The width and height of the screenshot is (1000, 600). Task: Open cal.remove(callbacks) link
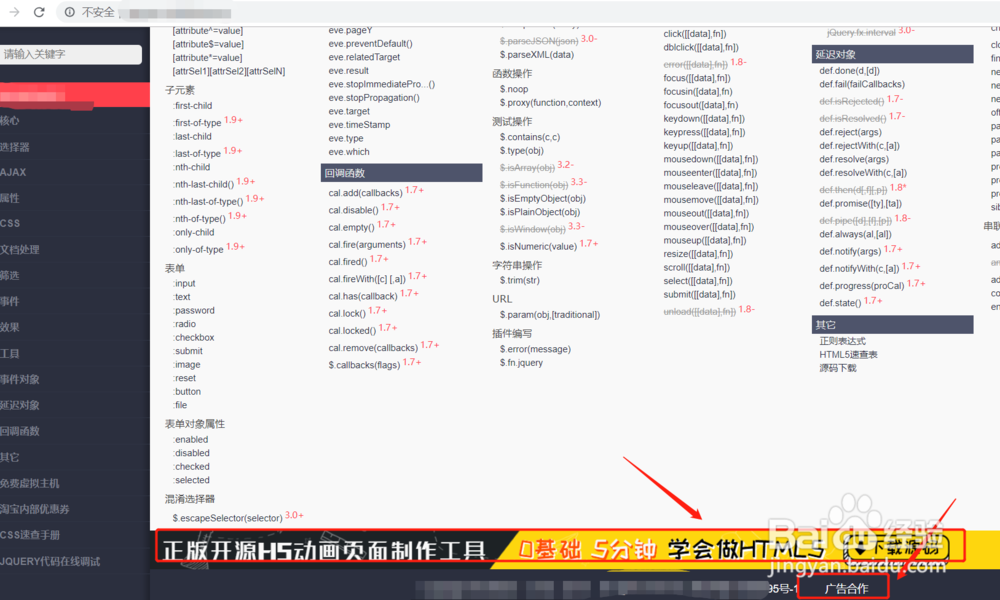[373, 348]
